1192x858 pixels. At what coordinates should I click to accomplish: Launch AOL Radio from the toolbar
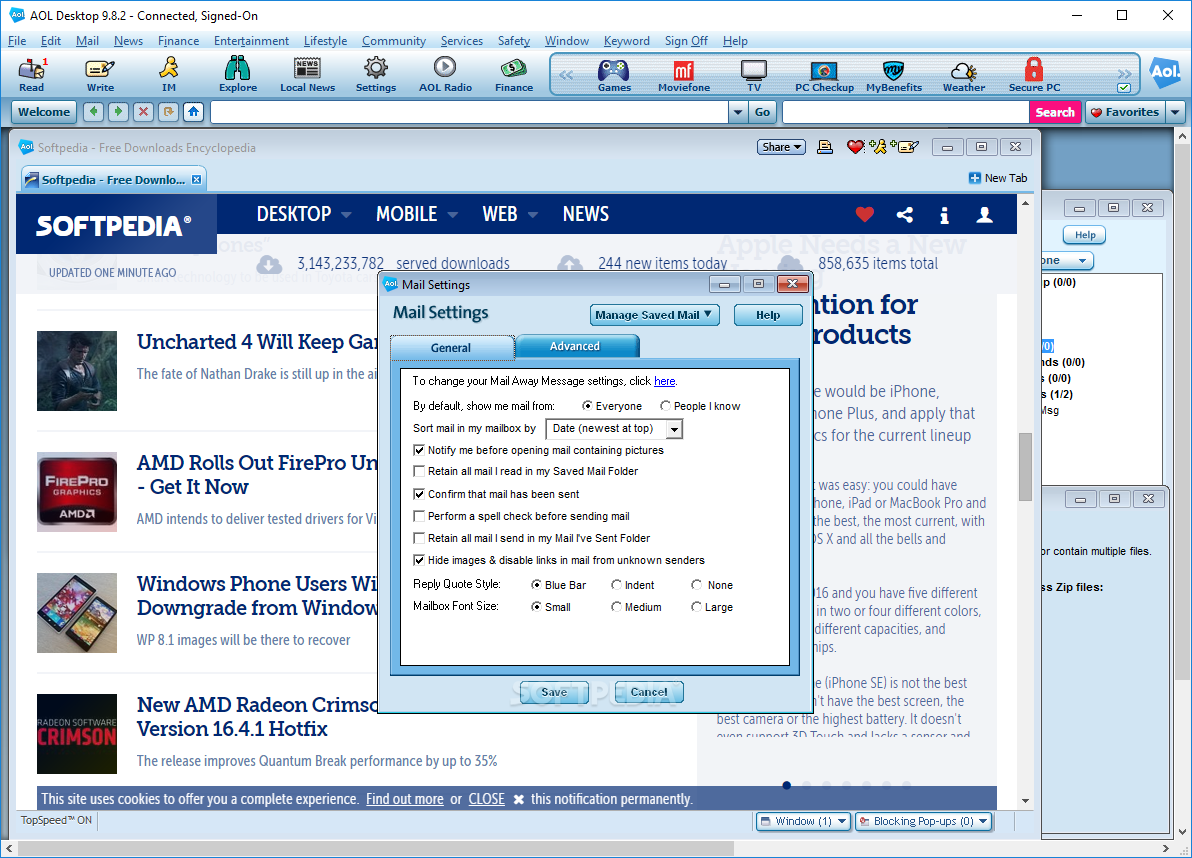445,74
